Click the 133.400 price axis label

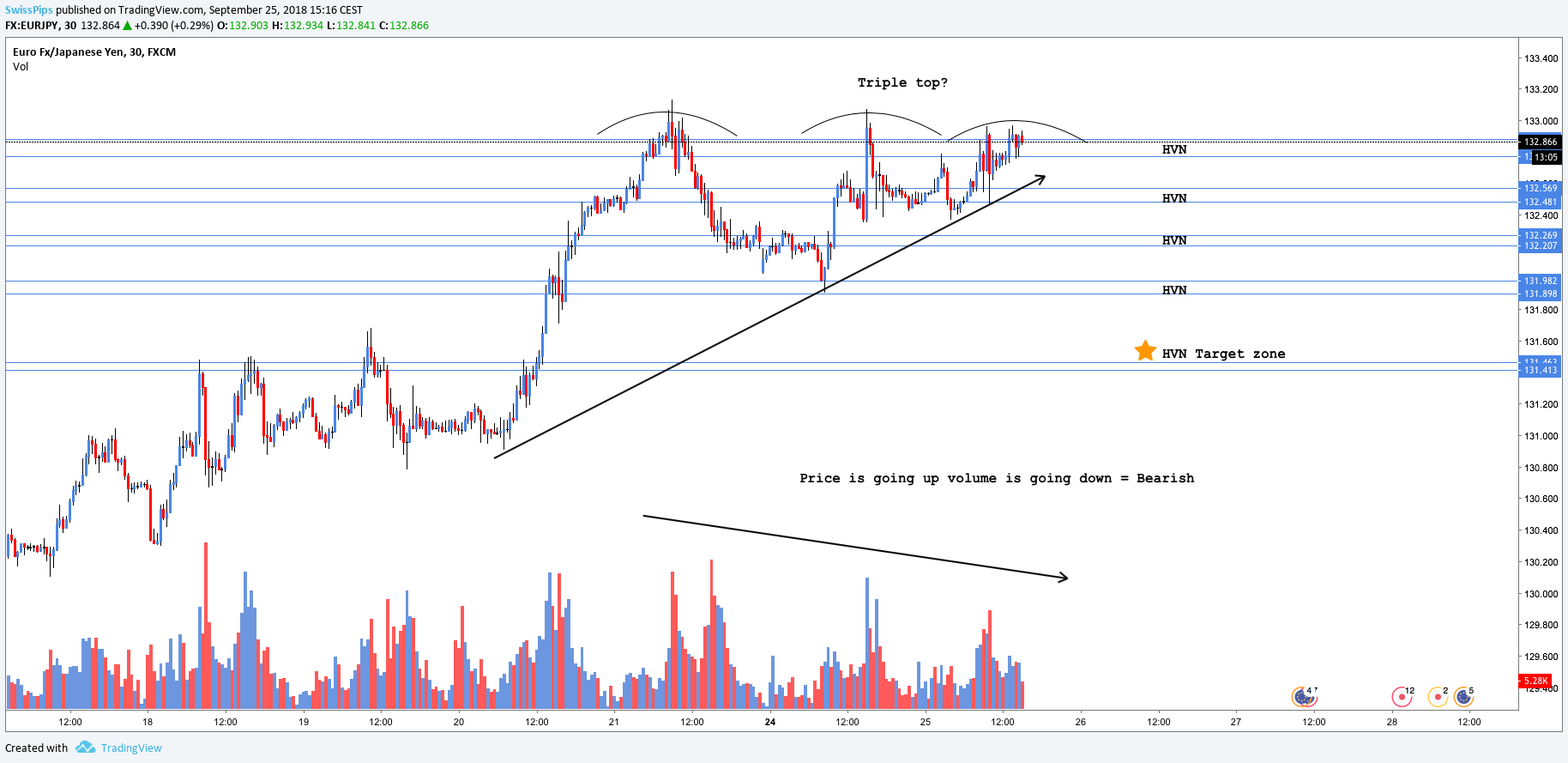click(x=1541, y=58)
